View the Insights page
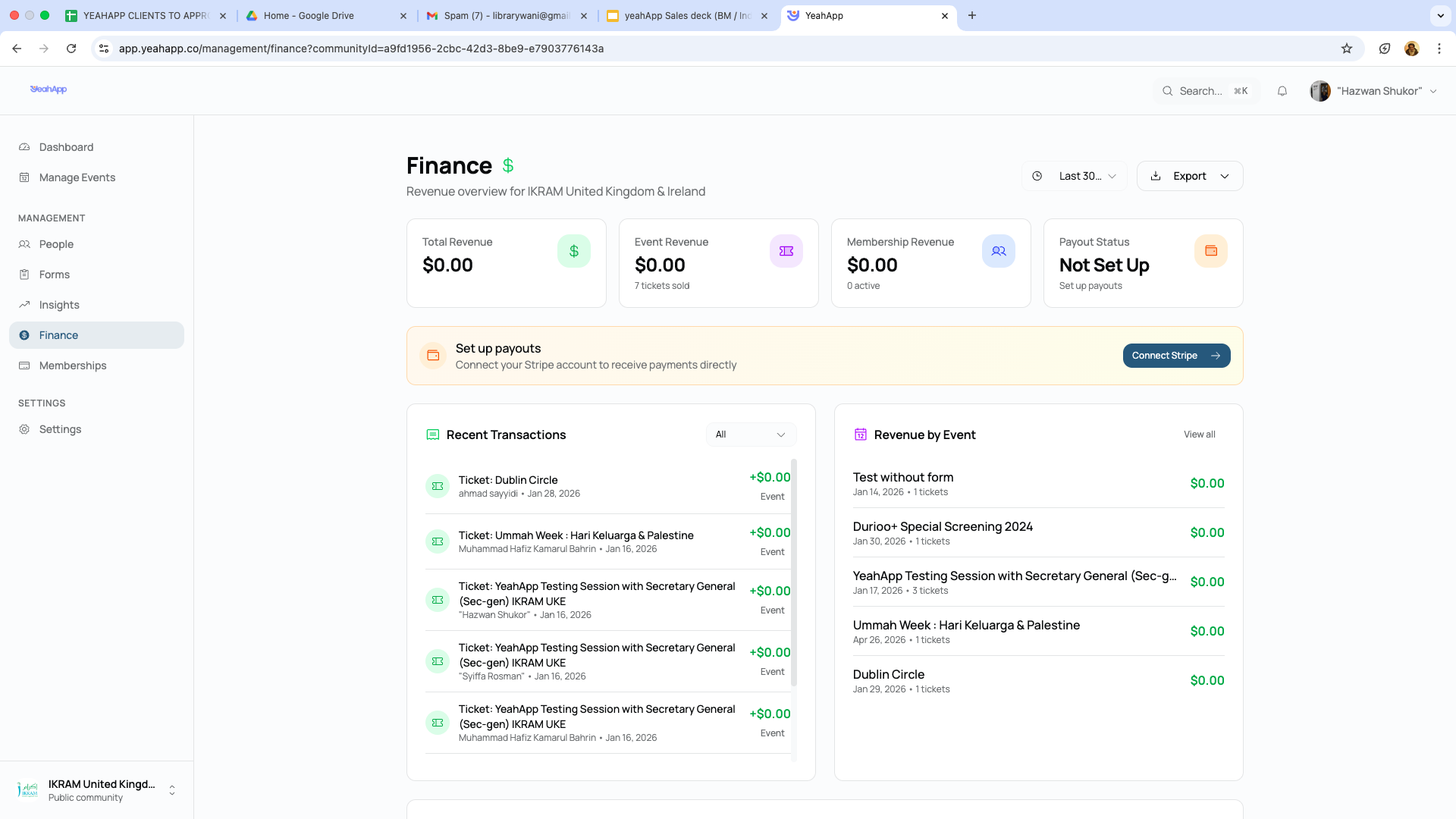Viewport: 1456px width, 819px height. tap(59, 305)
